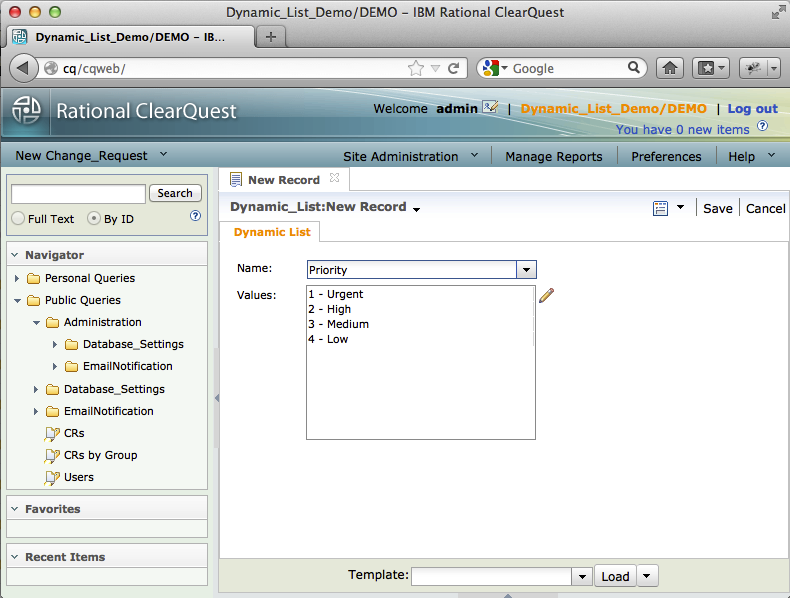
Task: Click the CRs query icon
Action: pyautogui.click(x=52, y=434)
